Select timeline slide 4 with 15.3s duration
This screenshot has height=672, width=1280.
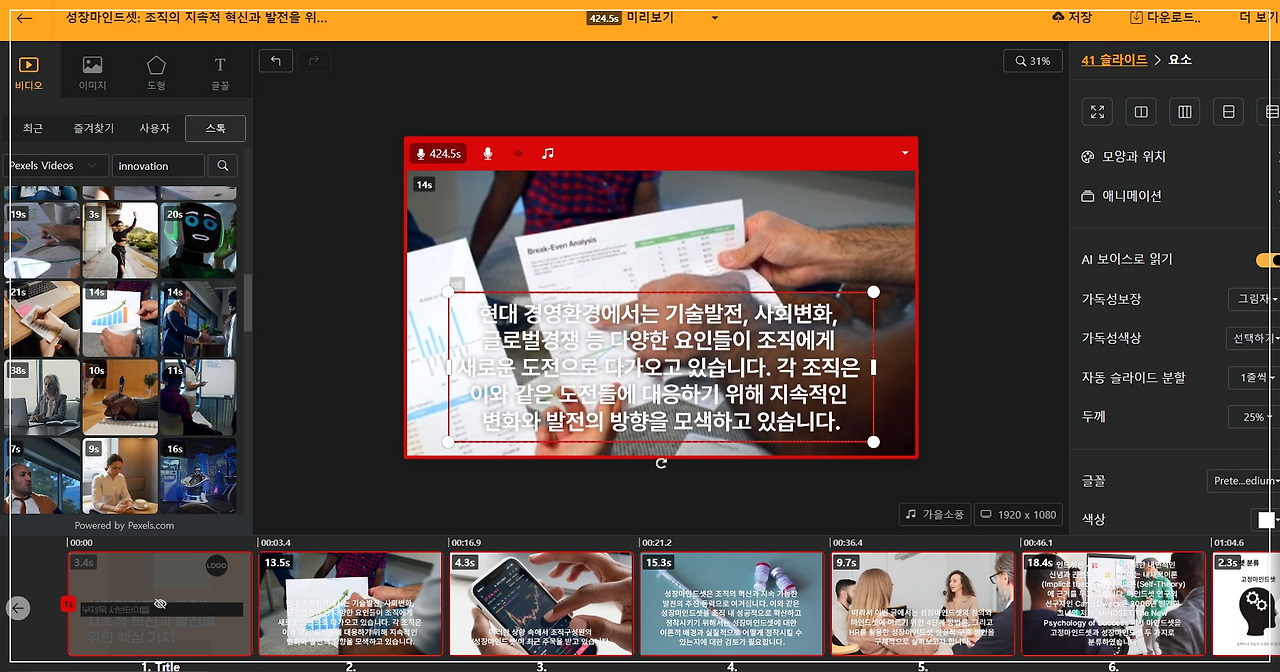732,604
